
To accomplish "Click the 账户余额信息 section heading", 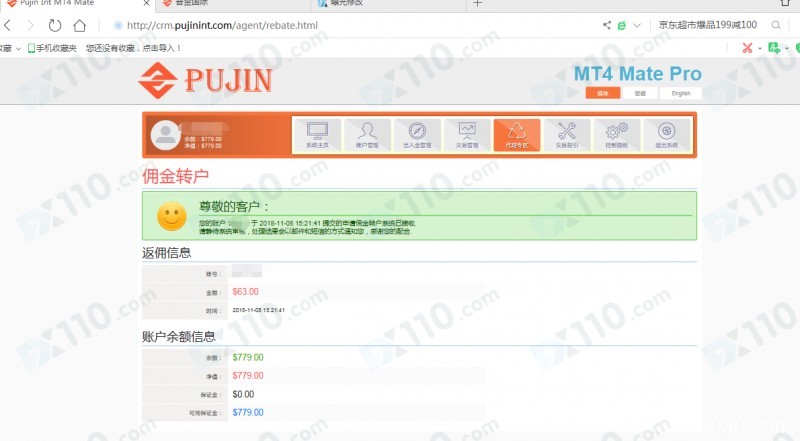I will [179, 336].
